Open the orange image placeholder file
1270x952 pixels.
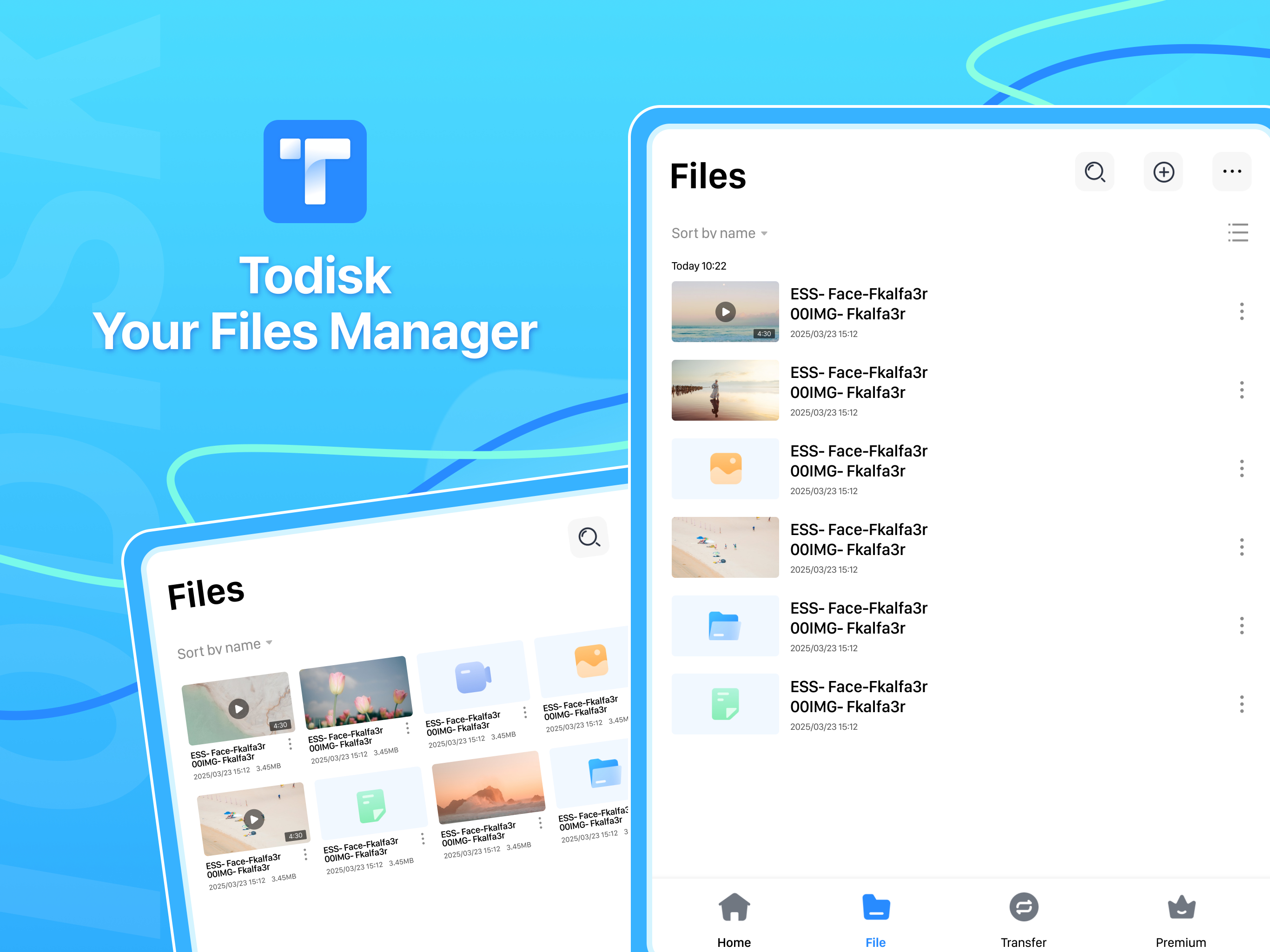[725, 469]
